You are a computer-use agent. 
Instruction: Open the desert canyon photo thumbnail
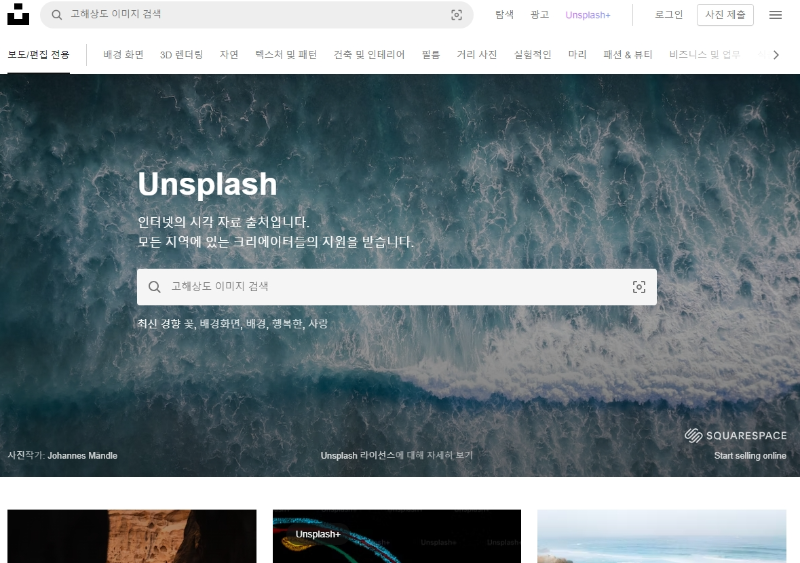pos(132,536)
